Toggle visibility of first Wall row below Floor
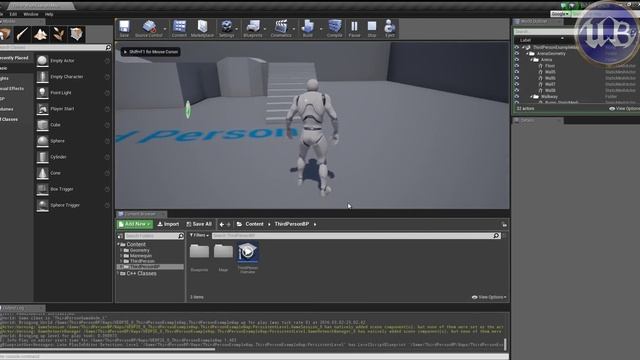This screenshot has width=640, height=360. [517, 72]
